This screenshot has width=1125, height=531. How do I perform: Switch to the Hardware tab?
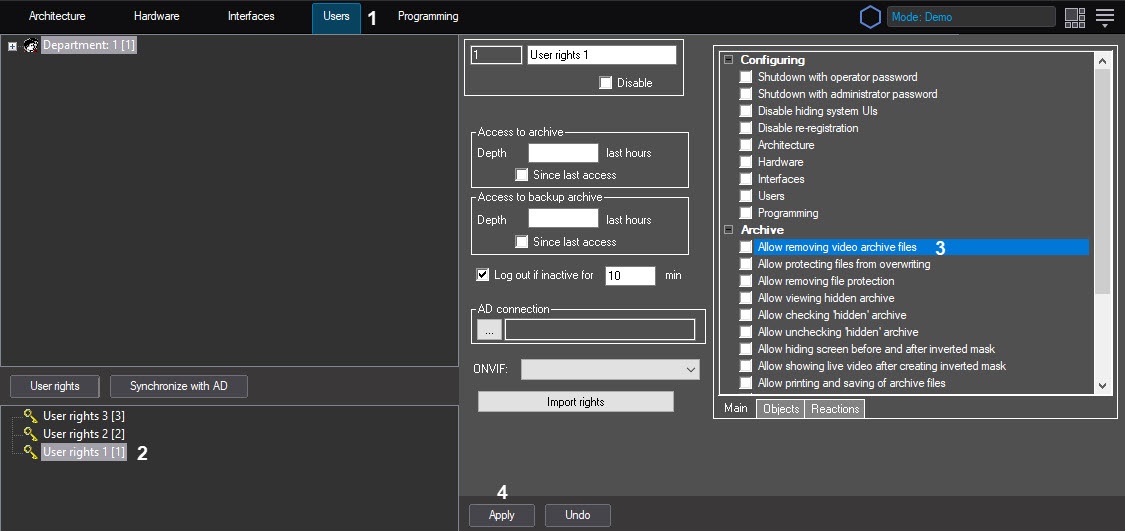click(156, 17)
